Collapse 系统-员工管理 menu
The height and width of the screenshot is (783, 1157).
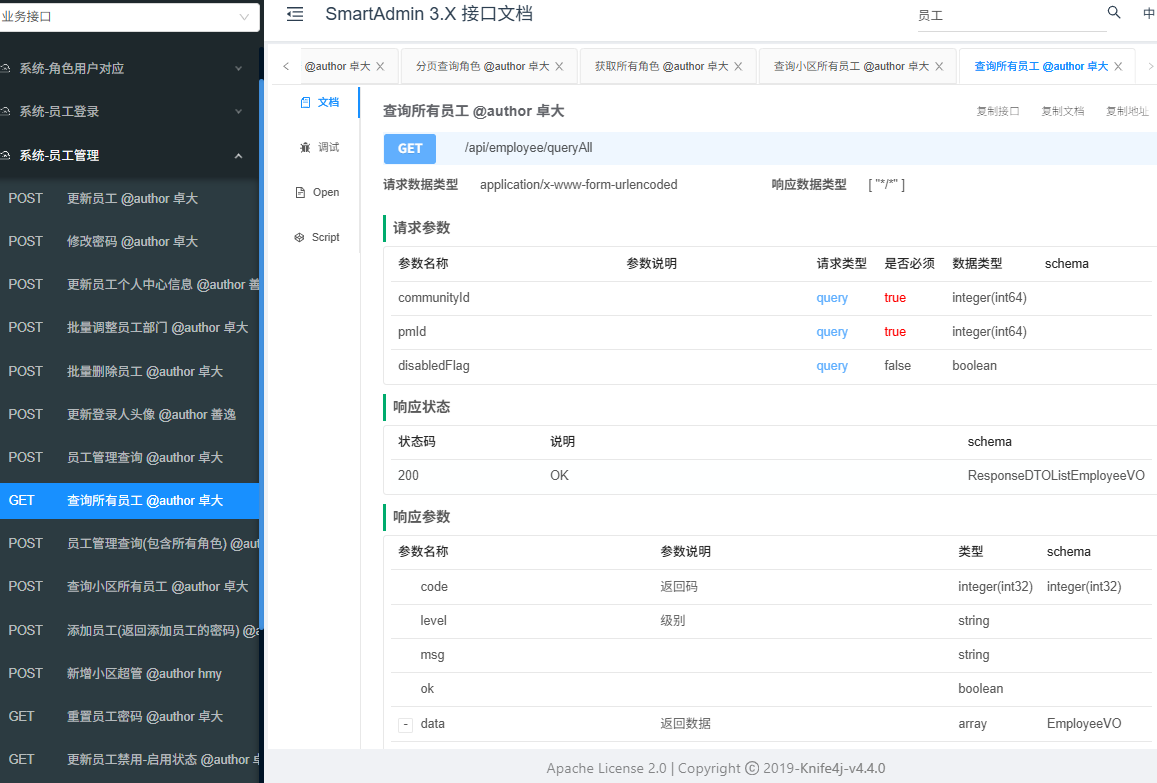[x=129, y=156]
